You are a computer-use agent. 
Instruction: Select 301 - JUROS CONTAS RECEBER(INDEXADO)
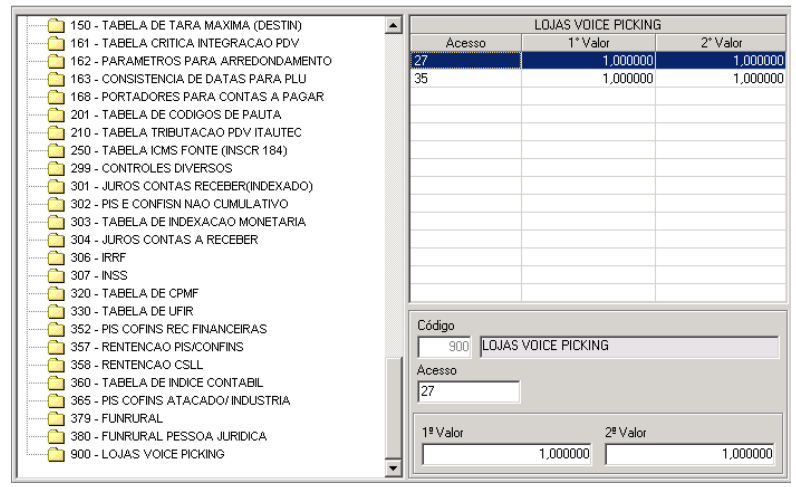tap(191, 186)
